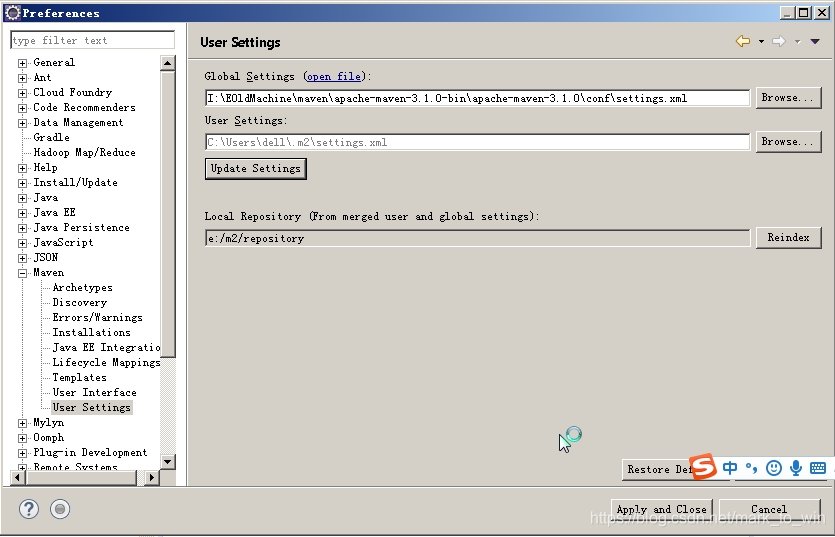Click the Update Settings button
Screen dimensions: 835x537
pos(256,168)
